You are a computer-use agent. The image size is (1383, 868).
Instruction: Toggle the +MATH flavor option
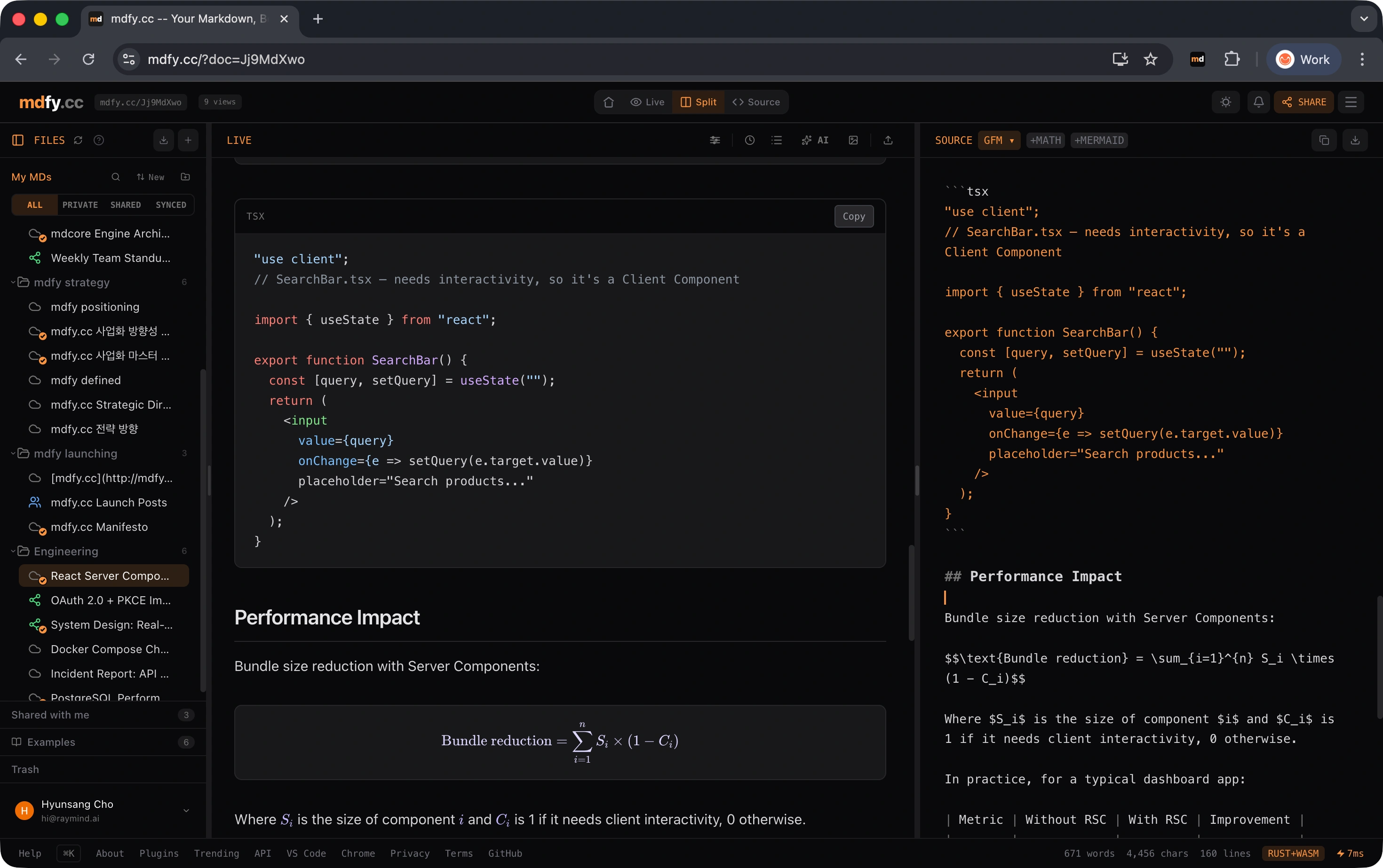[1045, 140]
